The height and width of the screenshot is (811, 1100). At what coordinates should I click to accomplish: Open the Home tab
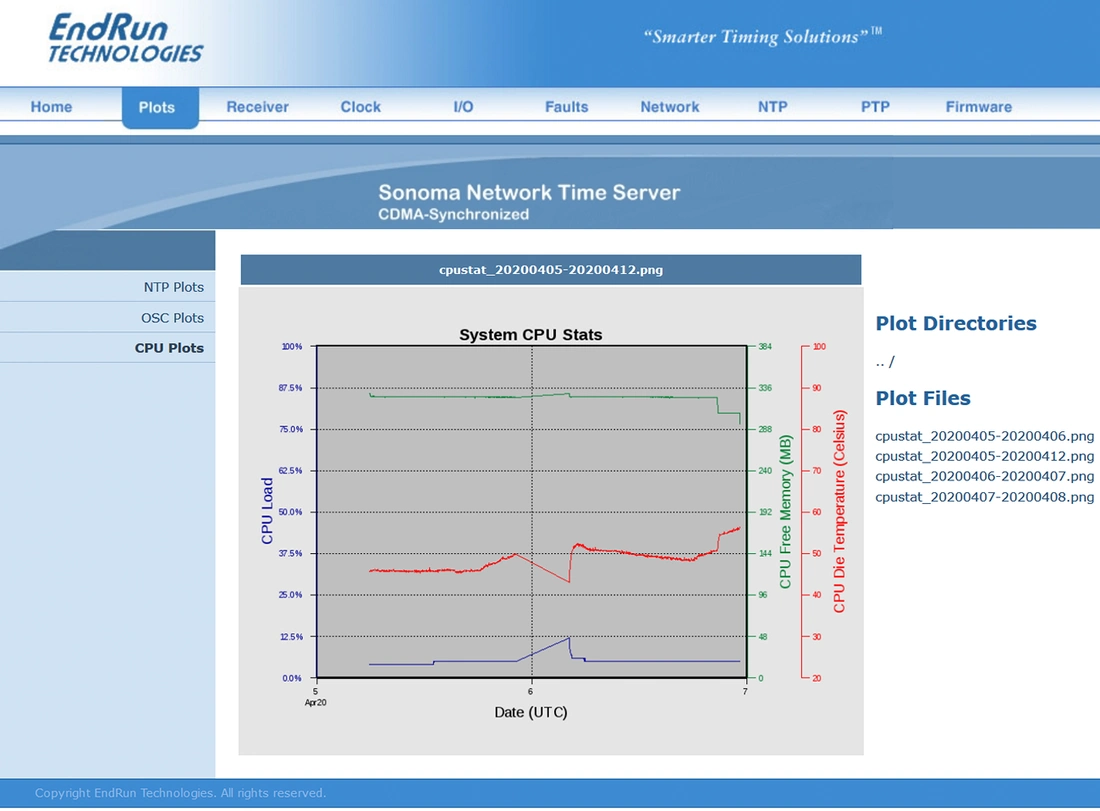click(51, 107)
